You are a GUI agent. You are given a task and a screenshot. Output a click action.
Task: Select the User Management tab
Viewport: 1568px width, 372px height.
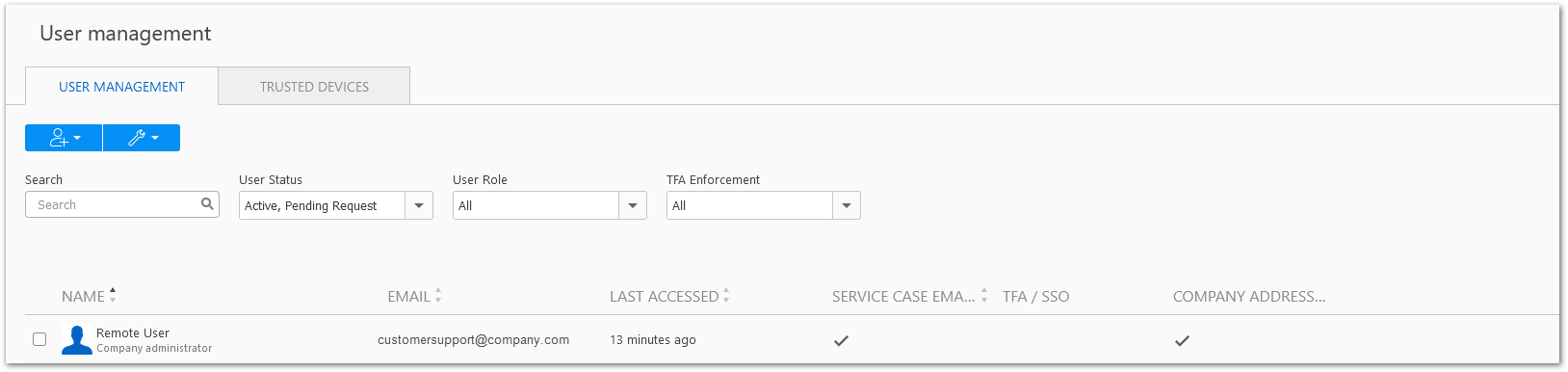121,87
